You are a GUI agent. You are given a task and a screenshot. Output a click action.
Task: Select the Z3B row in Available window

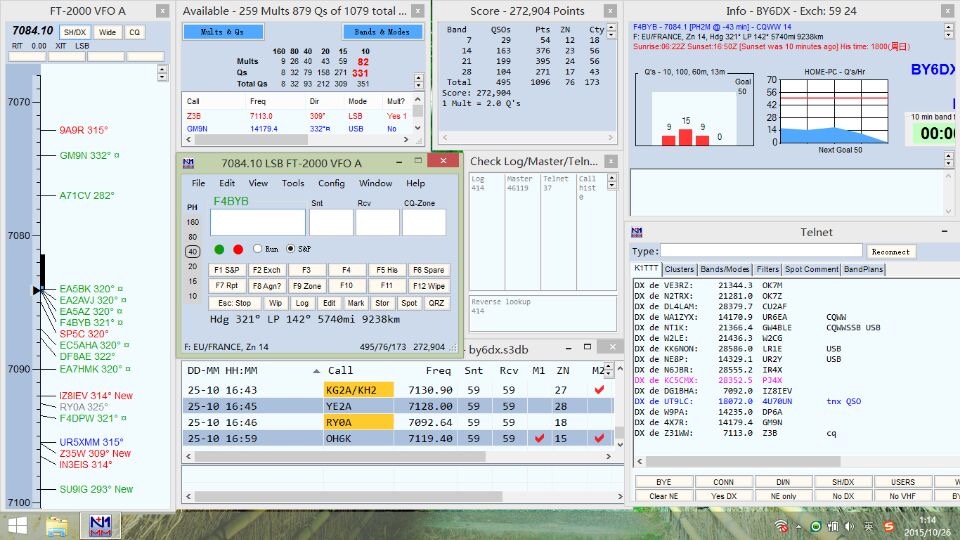click(x=297, y=116)
